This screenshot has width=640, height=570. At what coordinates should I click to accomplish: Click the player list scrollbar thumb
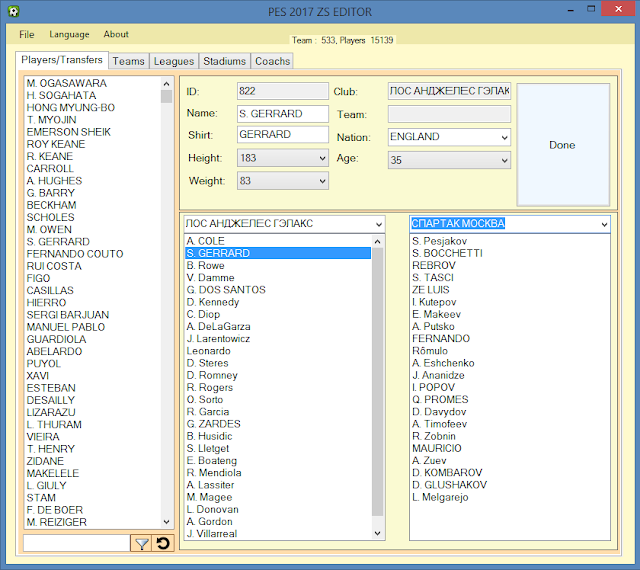(x=166, y=97)
